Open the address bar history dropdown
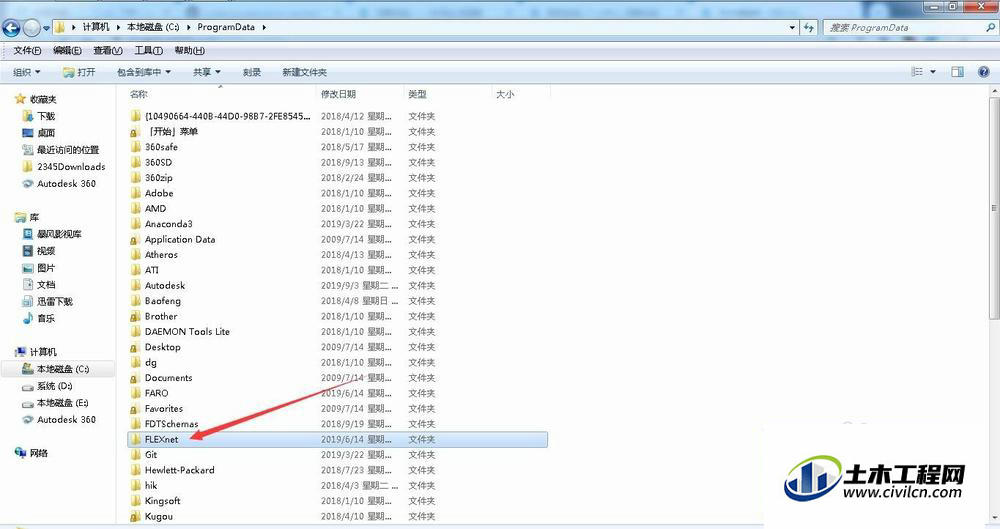Screen dimensions: 1000x529 792,27
